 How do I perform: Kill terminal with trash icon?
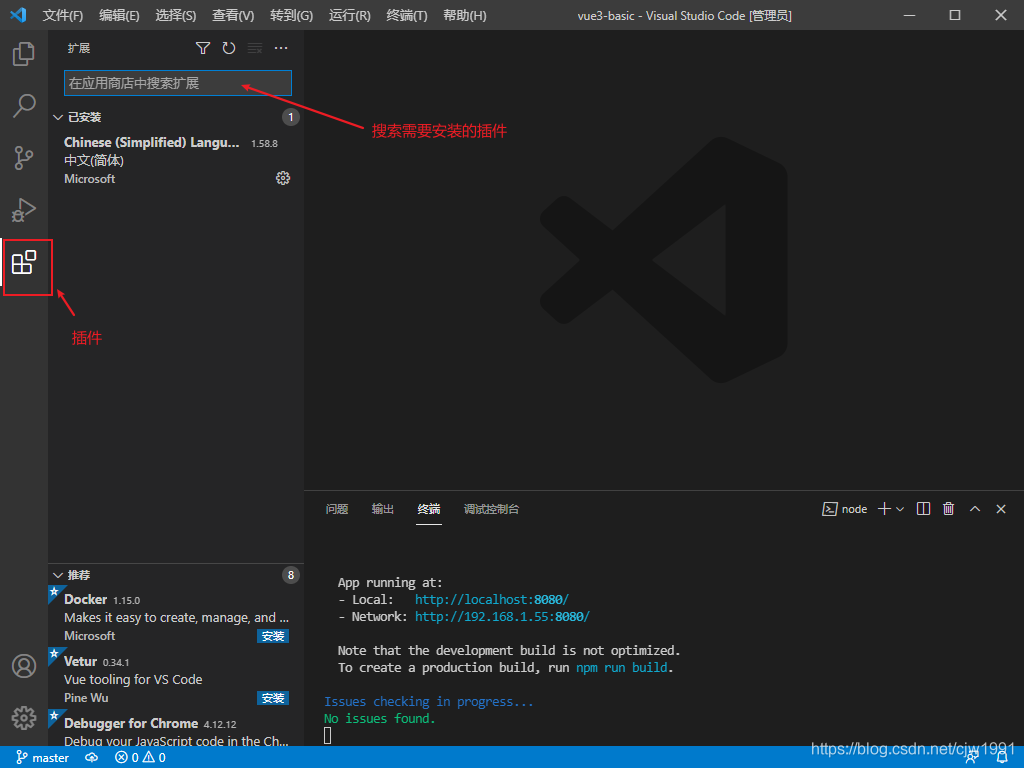(949, 509)
